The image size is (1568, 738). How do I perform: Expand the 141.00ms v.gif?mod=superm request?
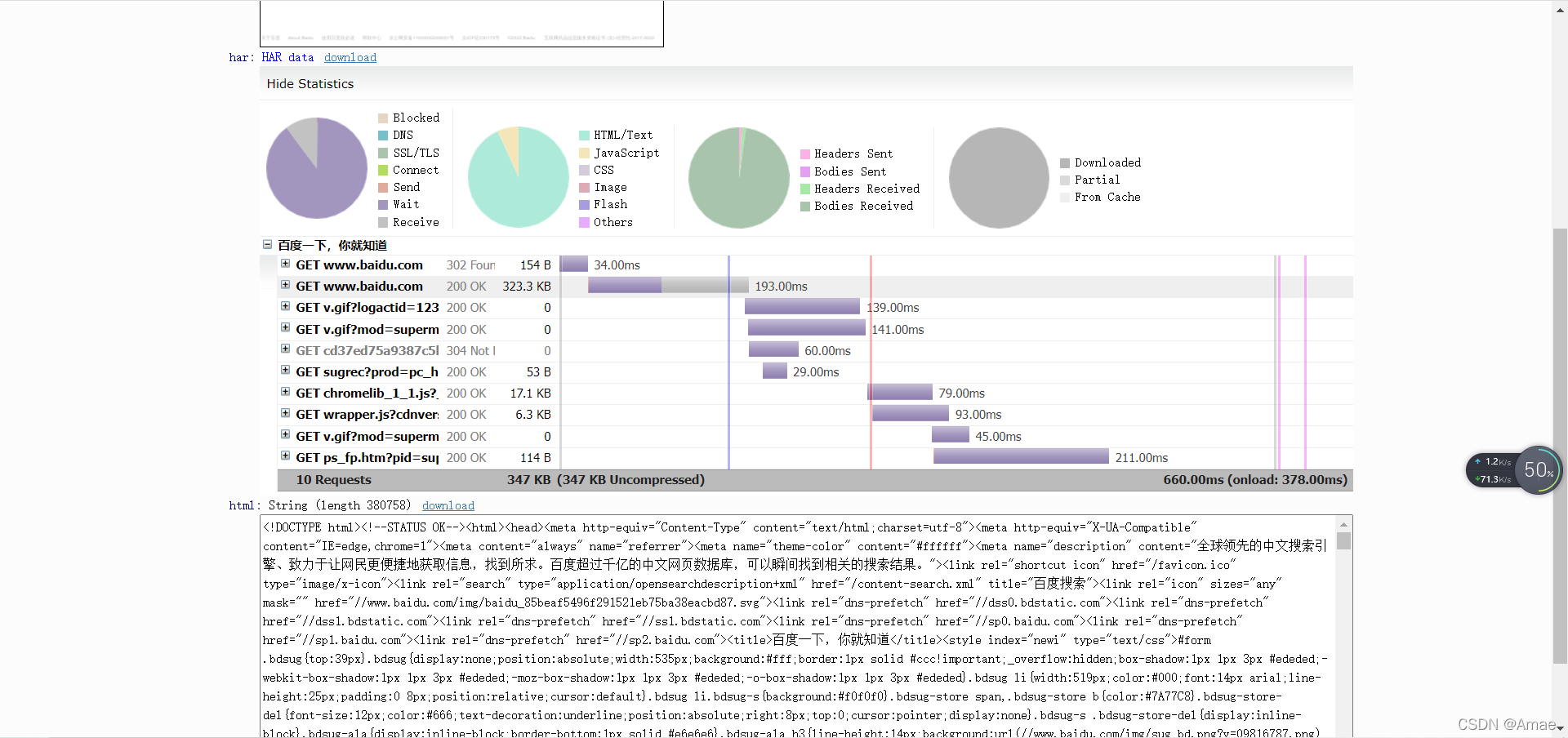coord(285,327)
